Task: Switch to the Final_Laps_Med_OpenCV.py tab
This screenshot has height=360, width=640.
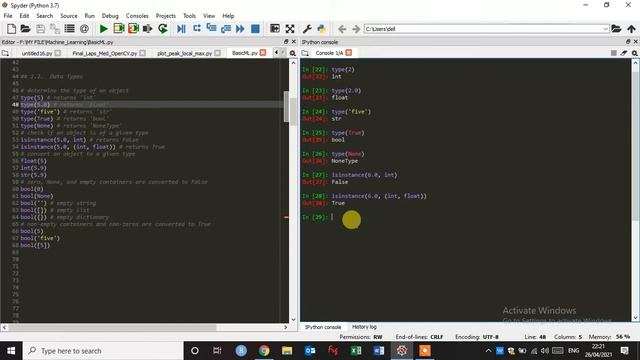Action: 104,53
